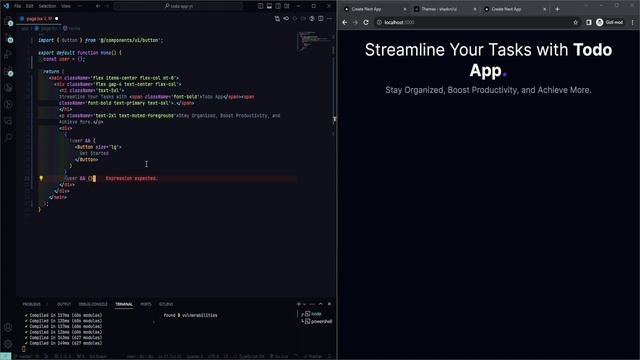Click the 'Expression expected.' error text
This screenshot has width=640, height=360.
pos(131,178)
